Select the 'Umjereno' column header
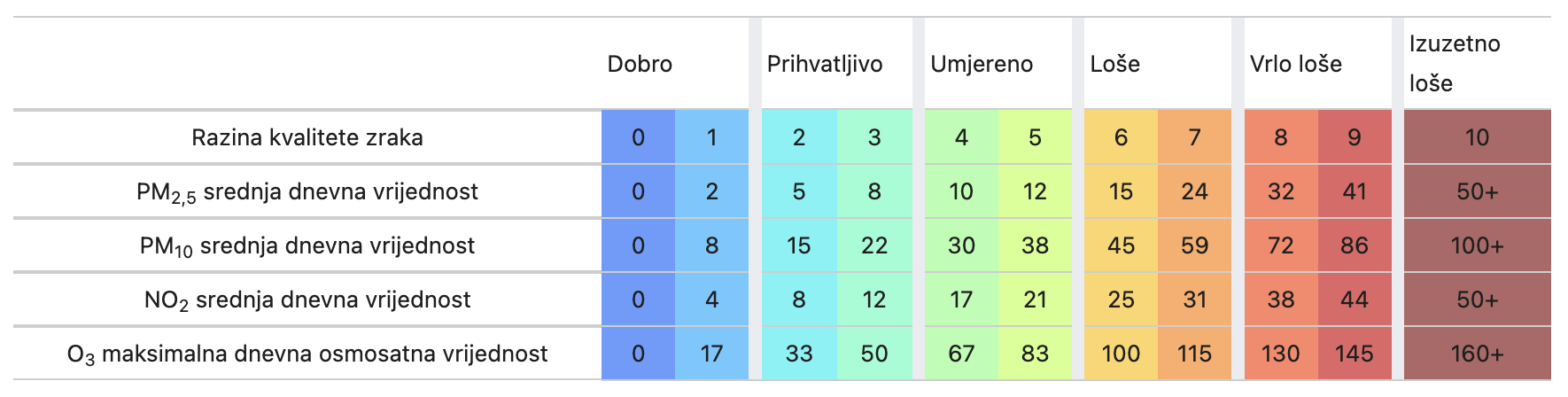The image size is (1568, 397). click(x=982, y=65)
